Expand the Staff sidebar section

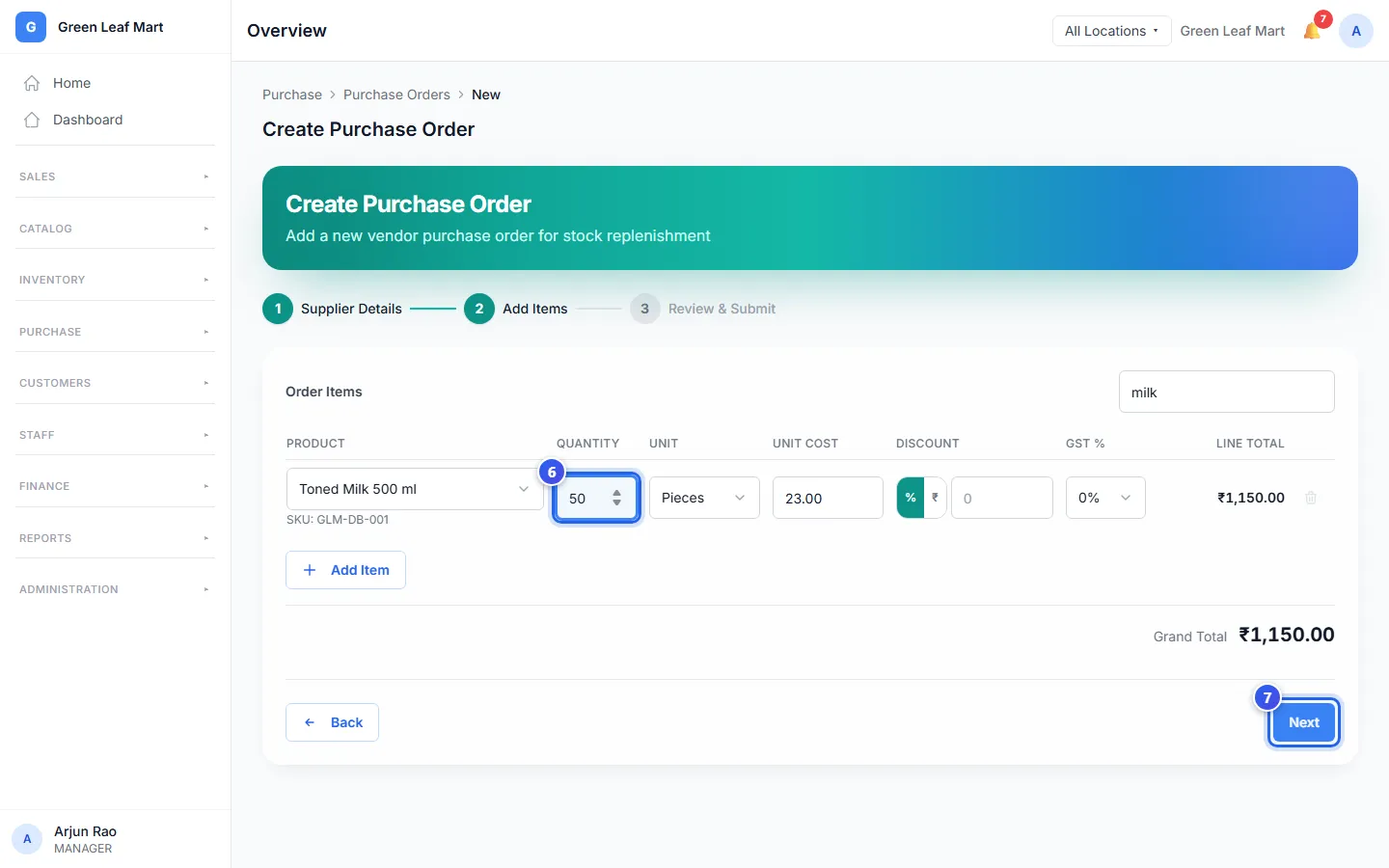[x=116, y=435]
